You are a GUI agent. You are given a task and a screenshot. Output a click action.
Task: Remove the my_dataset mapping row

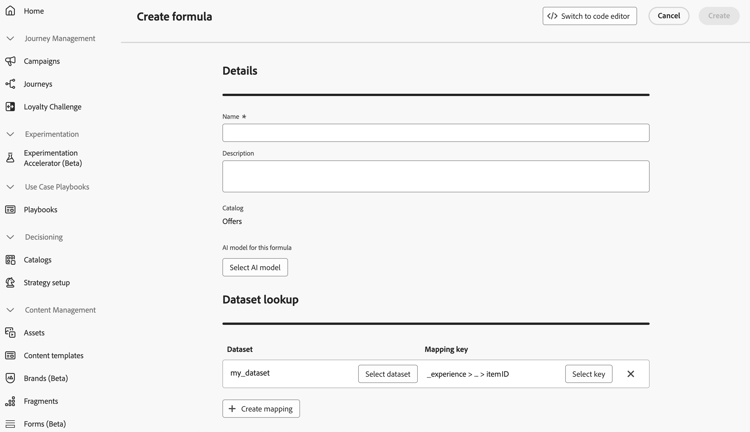click(630, 374)
